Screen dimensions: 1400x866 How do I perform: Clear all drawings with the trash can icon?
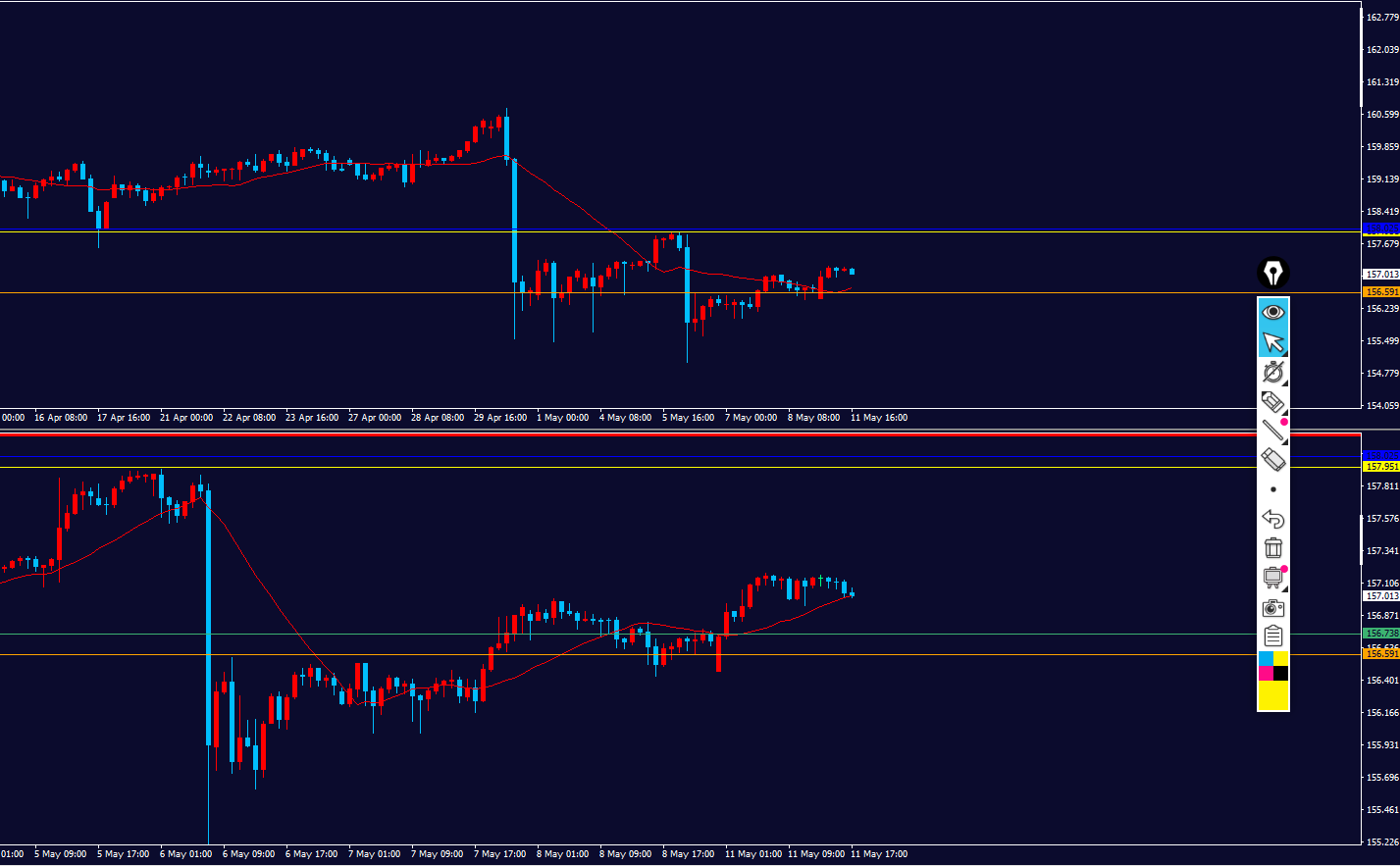click(x=1273, y=548)
